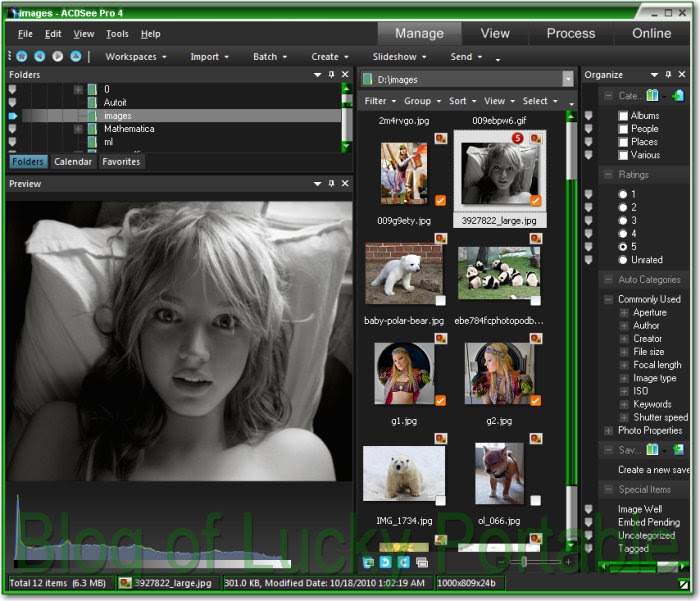
Task: Click the Home navigation icon in toolbar
Action: [22, 57]
